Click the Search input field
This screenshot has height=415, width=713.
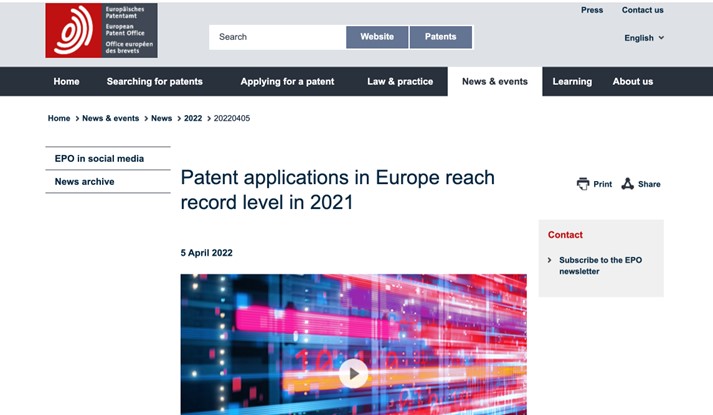pyautogui.click(x=277, y=37)
